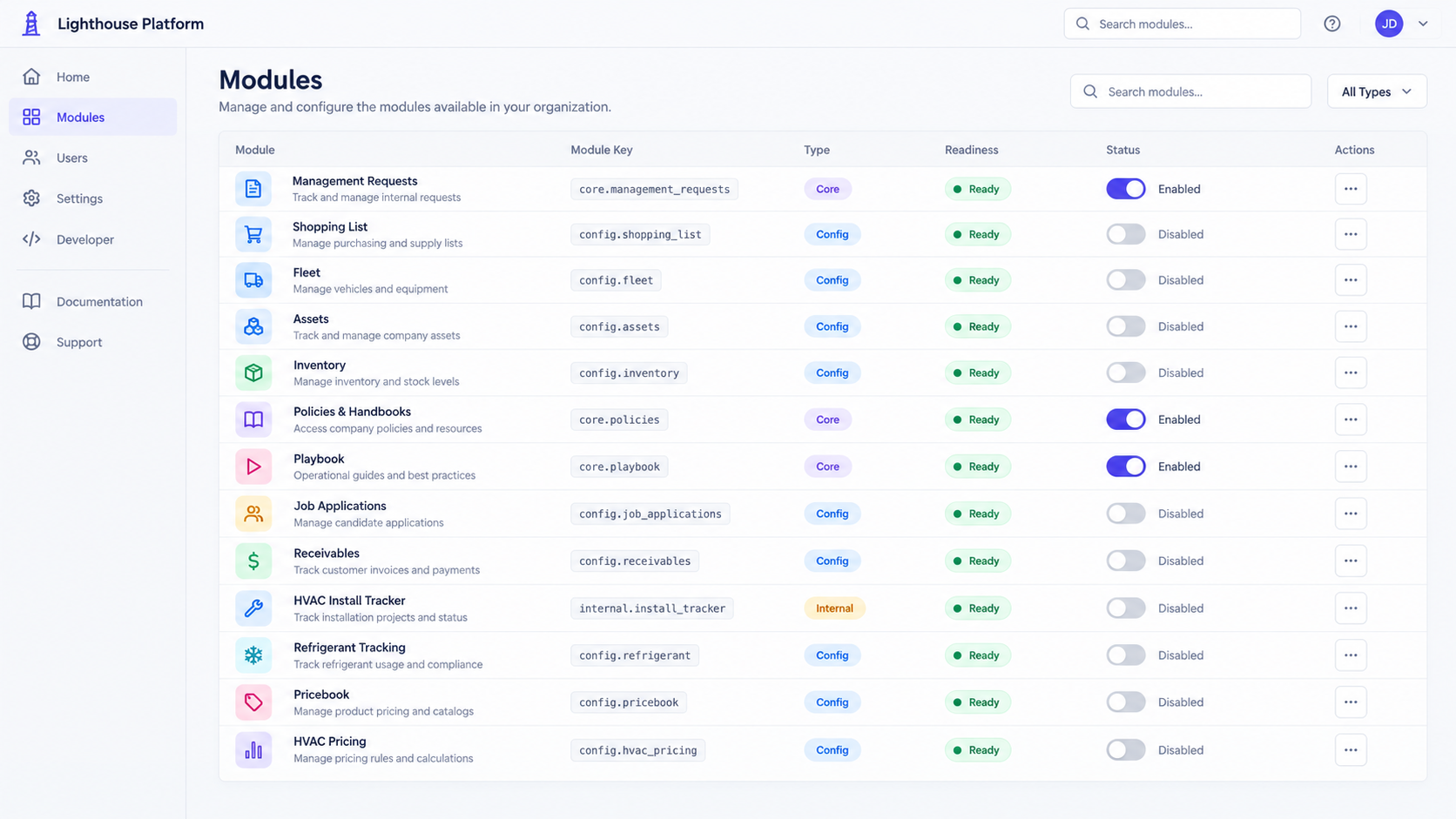The image size is (1456, 819).
Task: Open Developer section in sidebar
Action: click(x=92, y=239)
